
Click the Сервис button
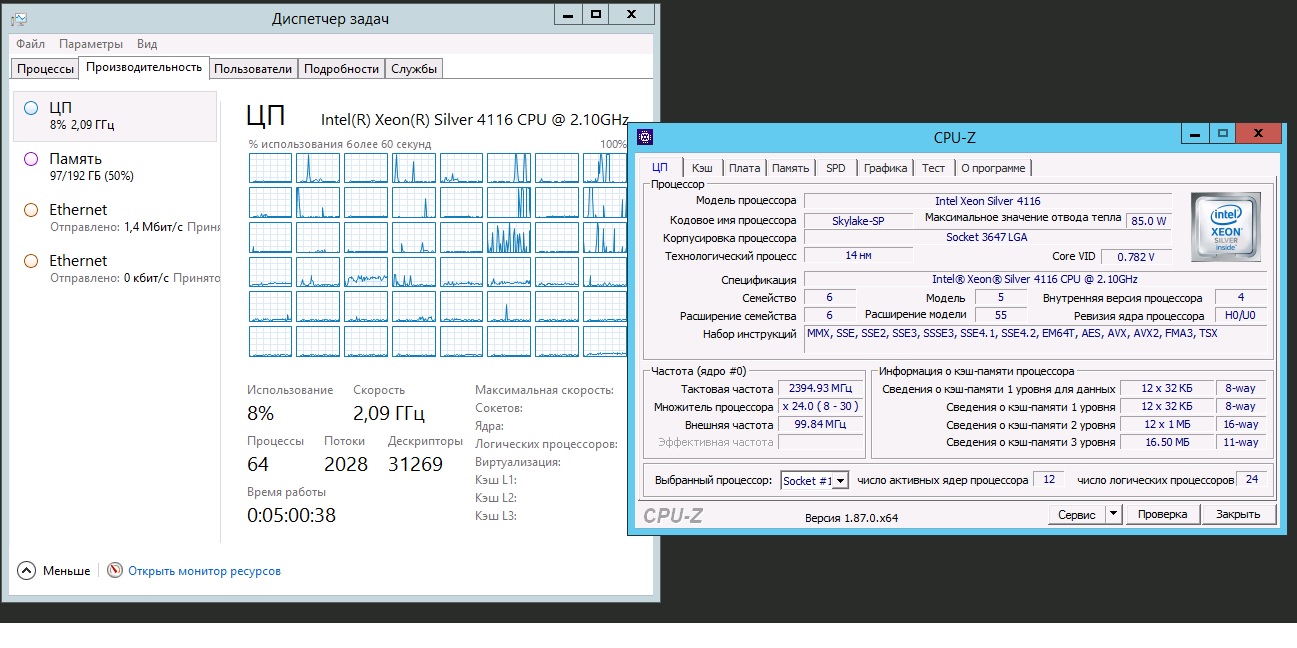coord(1076,514)
